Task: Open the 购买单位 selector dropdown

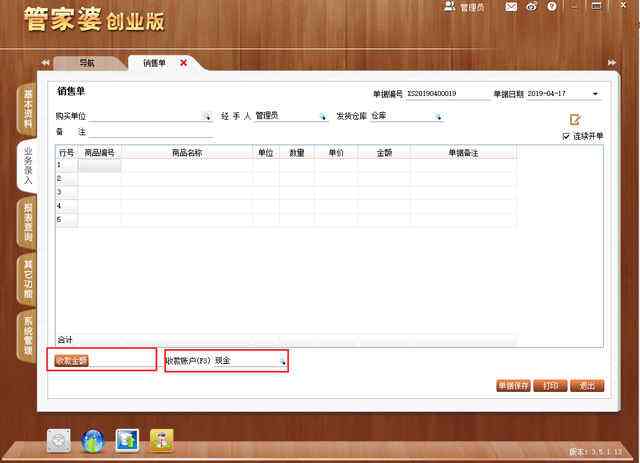Action: tap(207, 116)
